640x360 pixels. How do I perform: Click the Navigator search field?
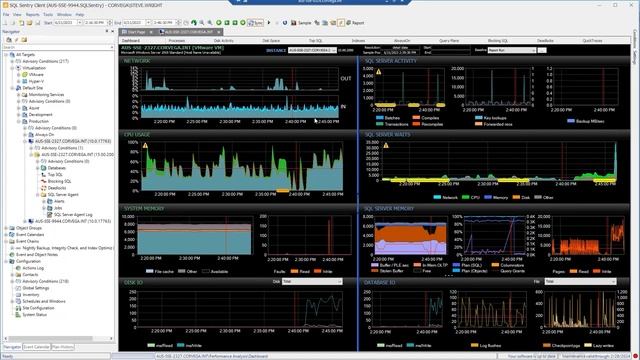point(58,47)
